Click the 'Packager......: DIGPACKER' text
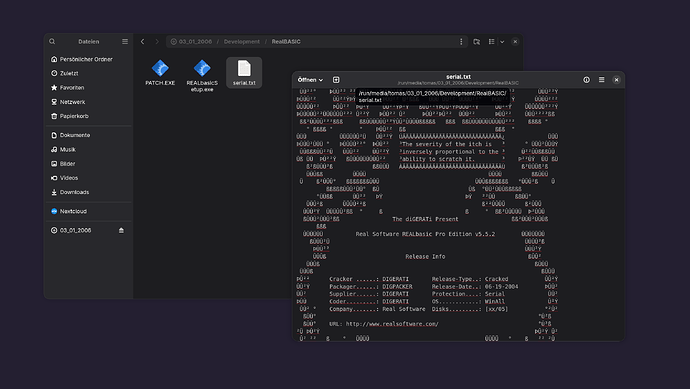Viewport: 690px width, 389px height. 371,286
